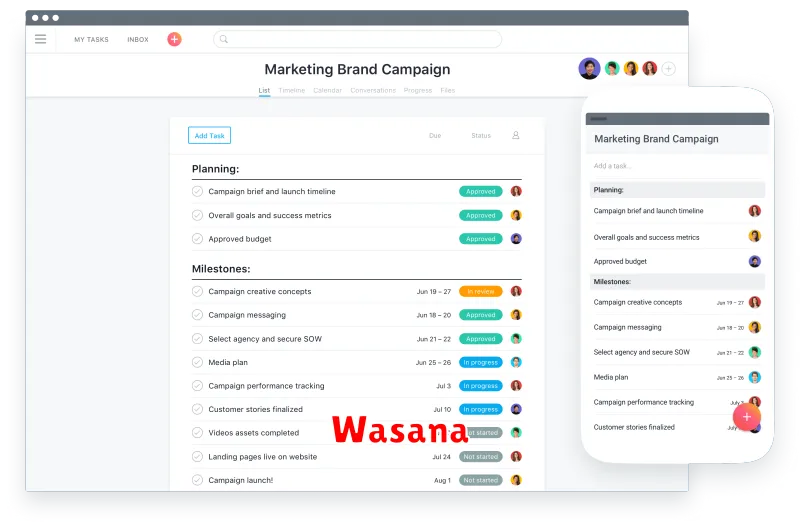800x527 pixels.
Task: Open the In review status for creative concepts
Action: click(481, 291)
